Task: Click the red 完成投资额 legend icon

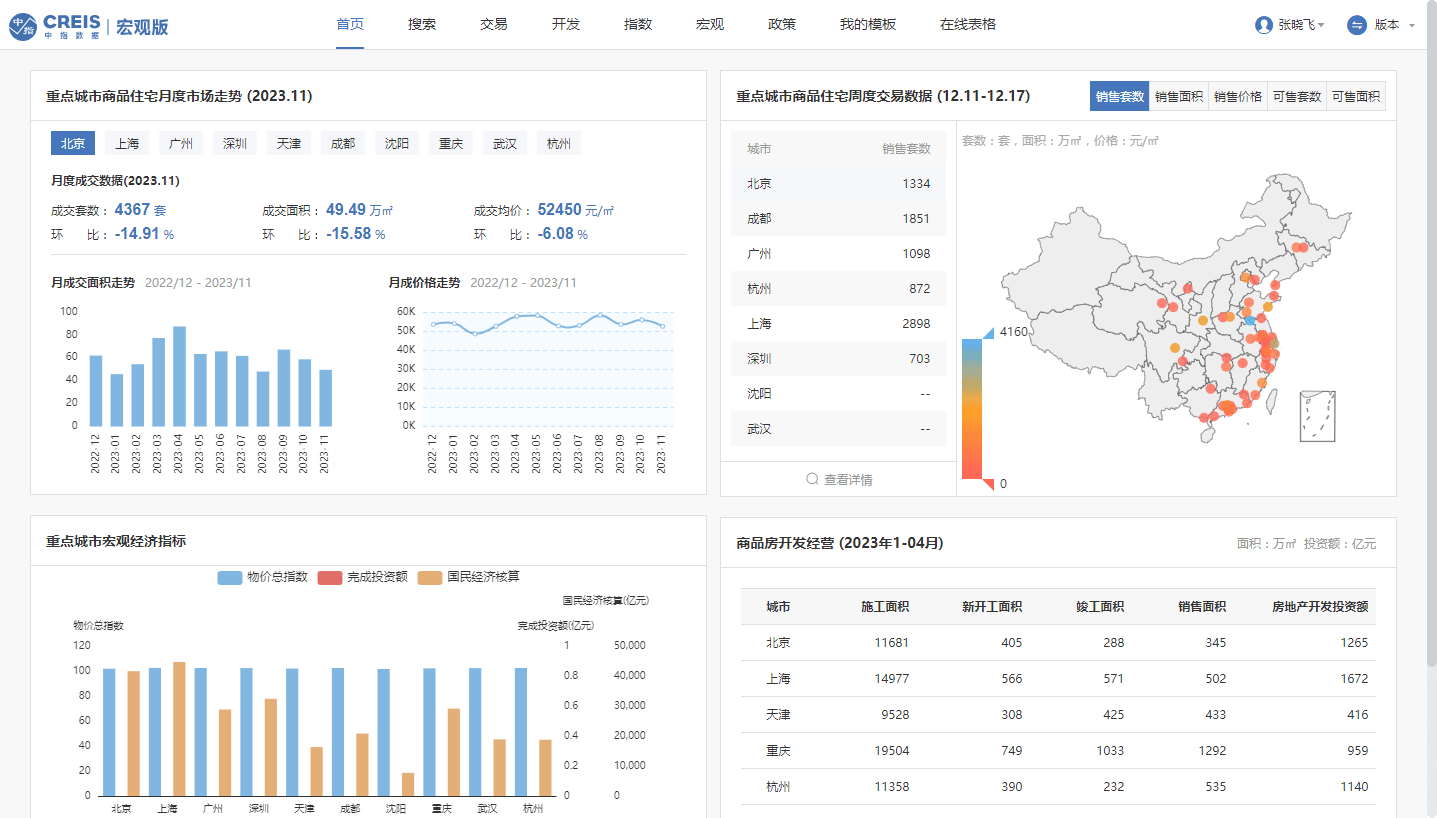Action: [x=330, y=577]
